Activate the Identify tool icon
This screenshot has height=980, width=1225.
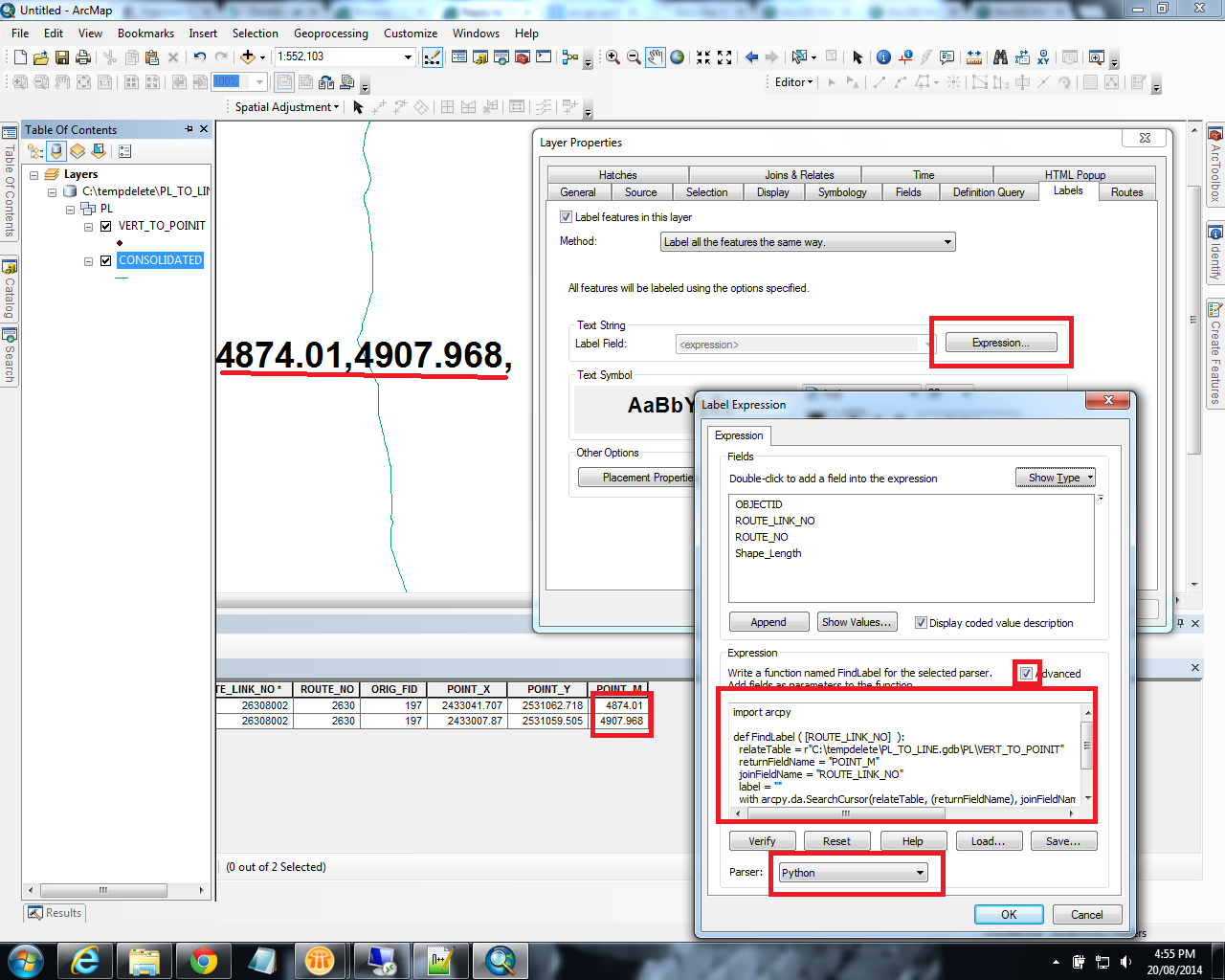tap(883, 57)
